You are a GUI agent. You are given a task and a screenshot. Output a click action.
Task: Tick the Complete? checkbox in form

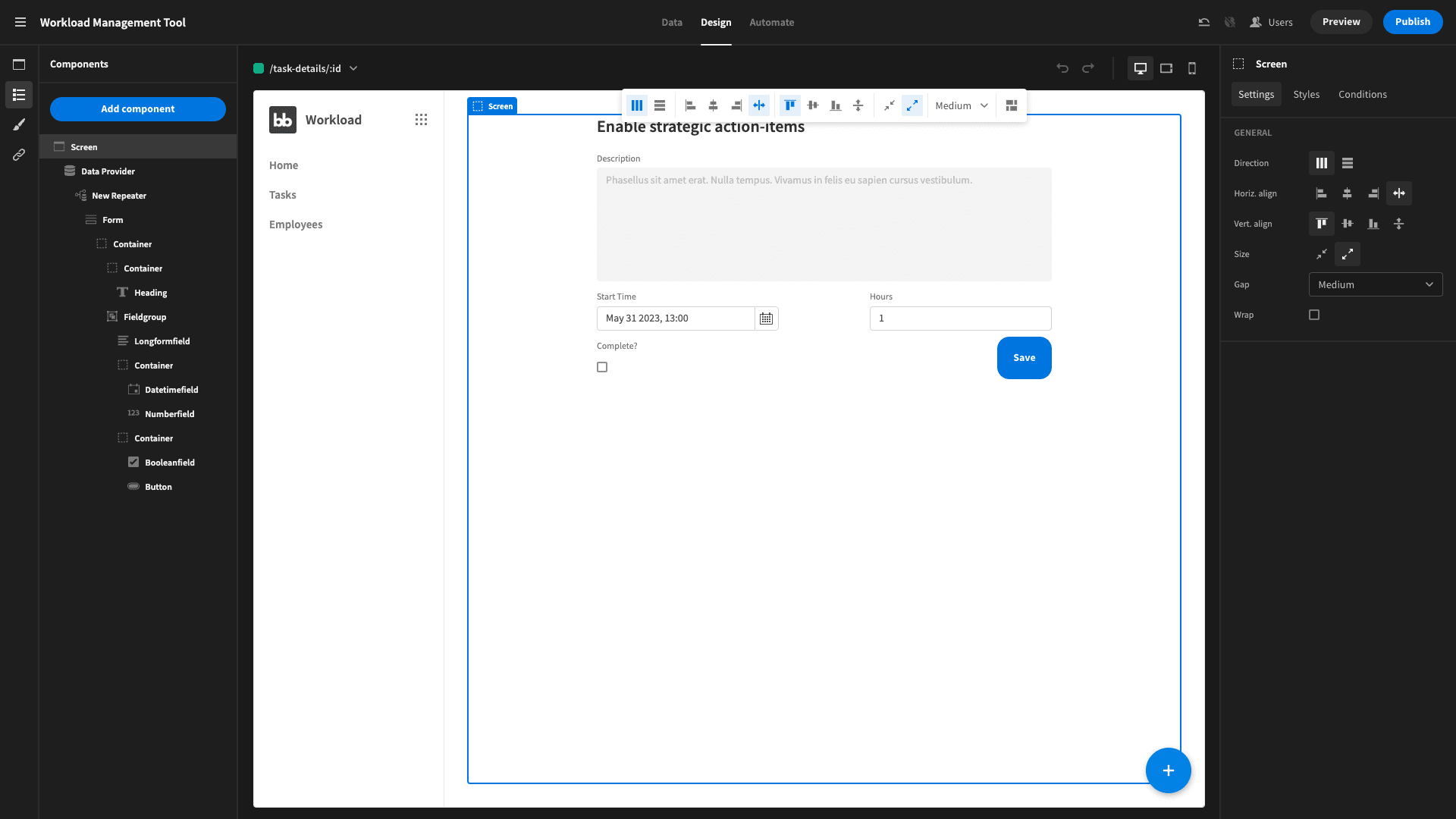tap(602, 367)
